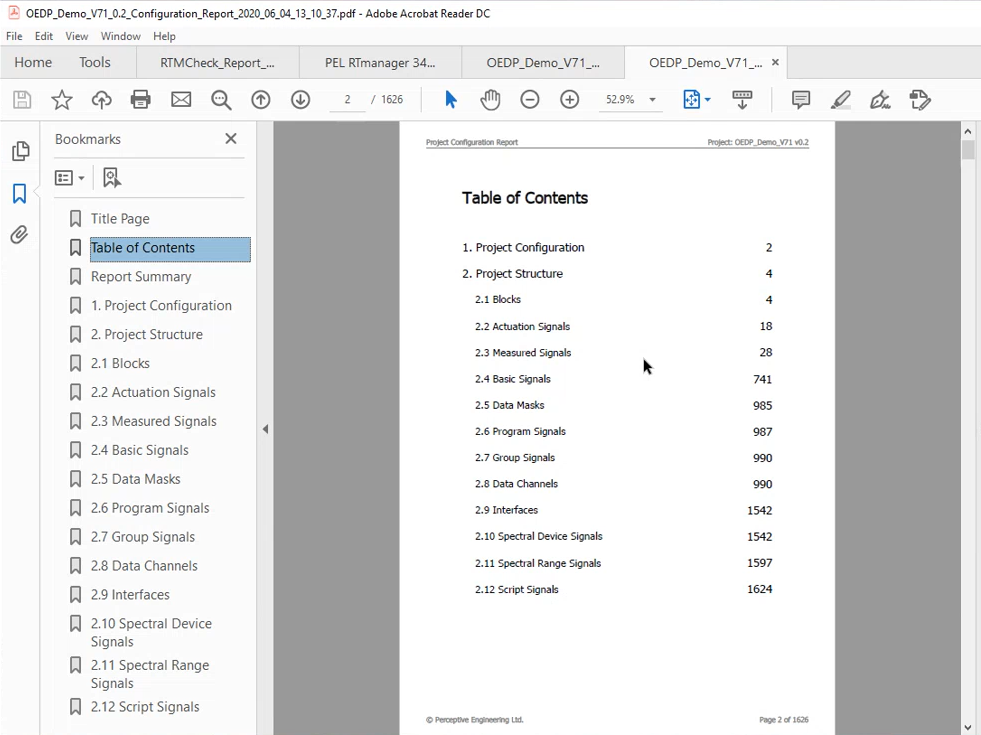Expand the bookmark options menu arrow

[x=82, y=176]
